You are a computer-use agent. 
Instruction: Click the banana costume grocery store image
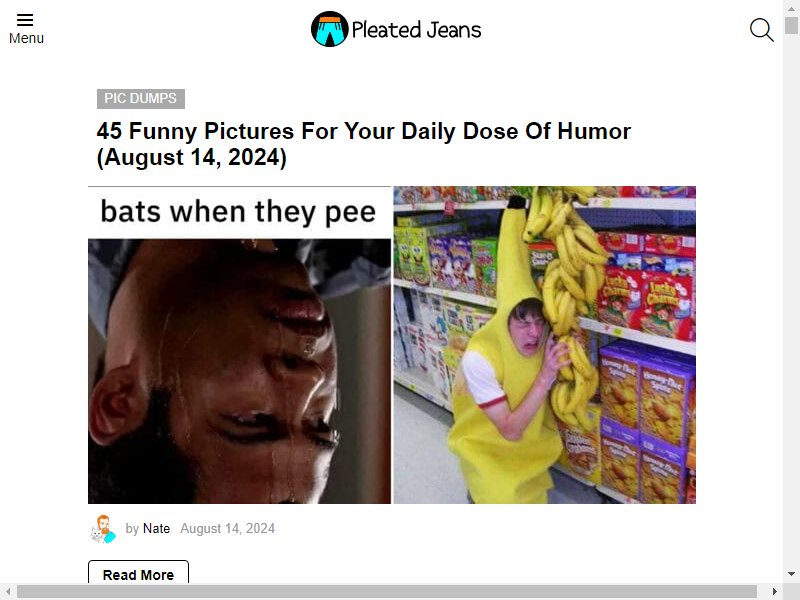point(544,345)
